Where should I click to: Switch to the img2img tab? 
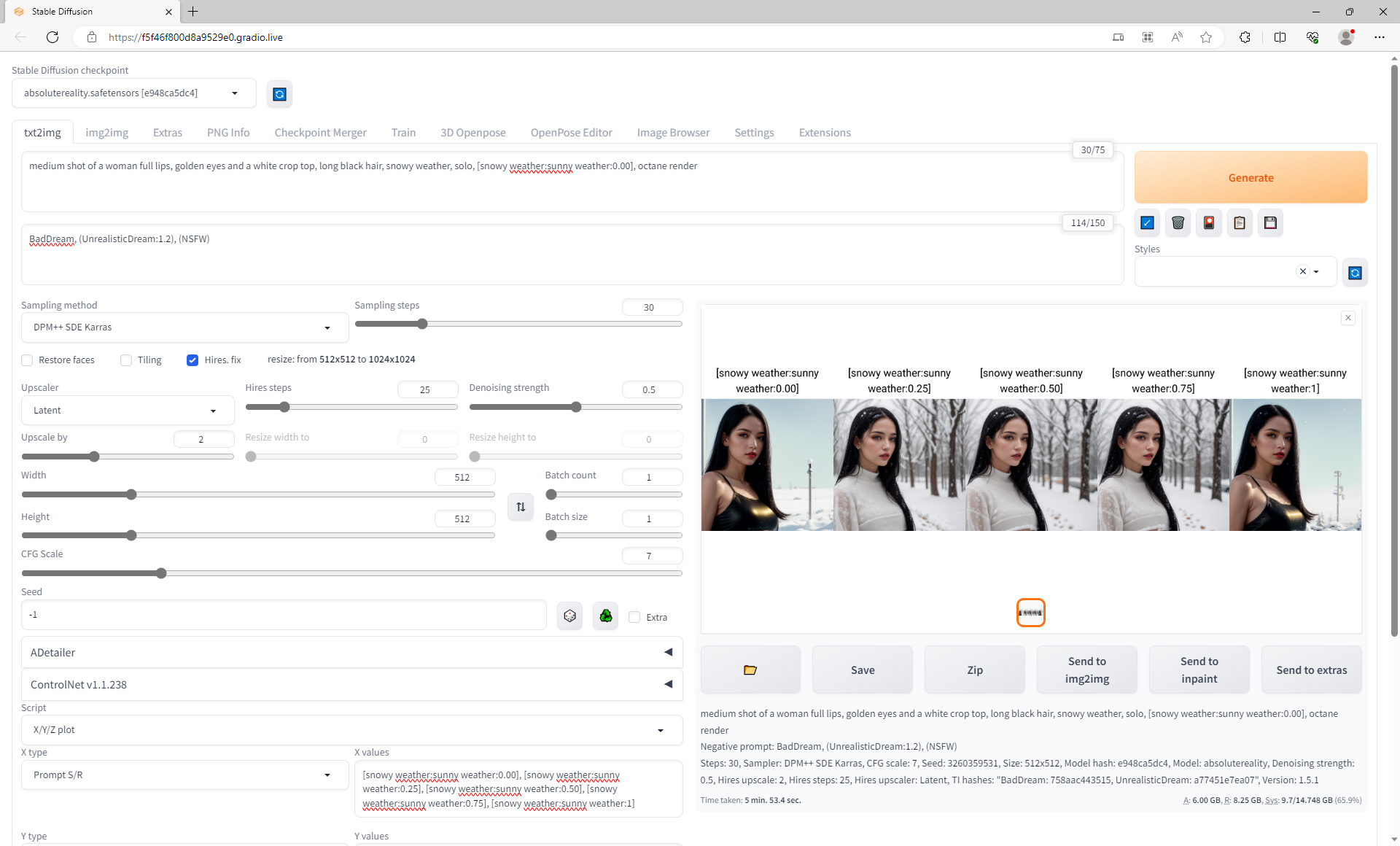pyautogui.click(x=106, y=133)
